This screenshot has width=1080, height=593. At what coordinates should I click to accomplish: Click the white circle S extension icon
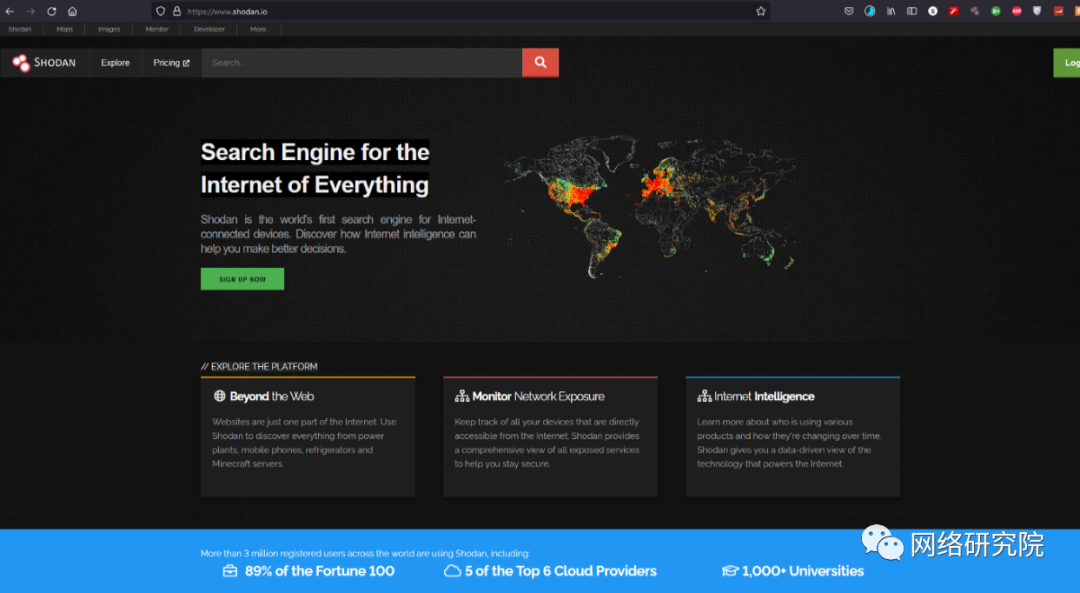click(x=933, y=11)
